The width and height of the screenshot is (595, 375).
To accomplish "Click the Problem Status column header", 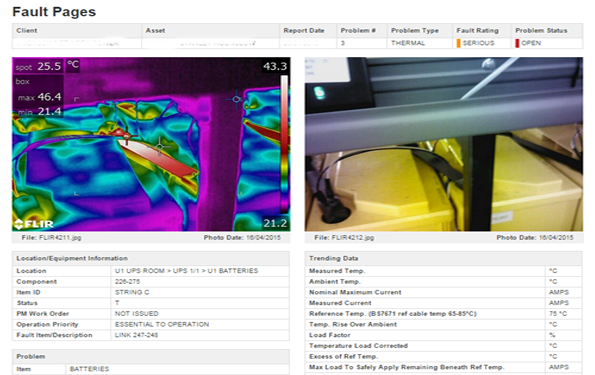I will tap(541, 30).
